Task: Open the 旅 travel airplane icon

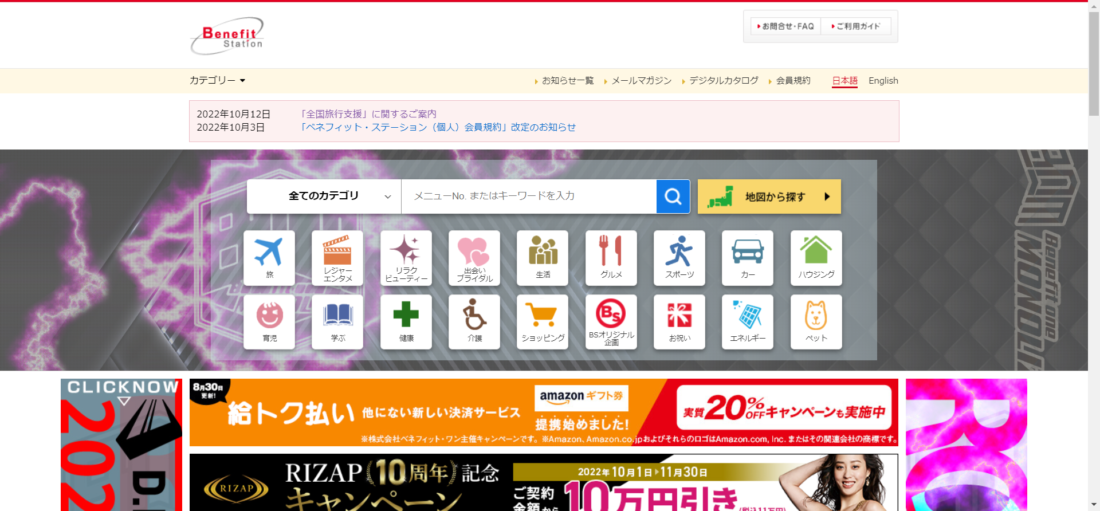Action: [x=269, y=258]
